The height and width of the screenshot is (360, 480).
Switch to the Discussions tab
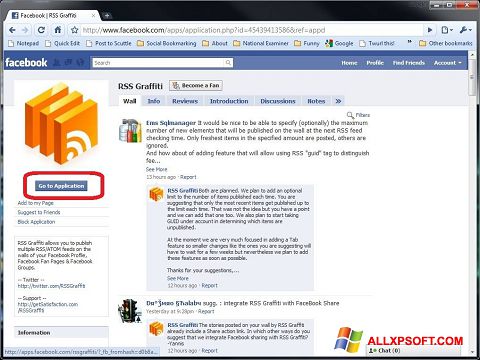[x=278, y=101]
